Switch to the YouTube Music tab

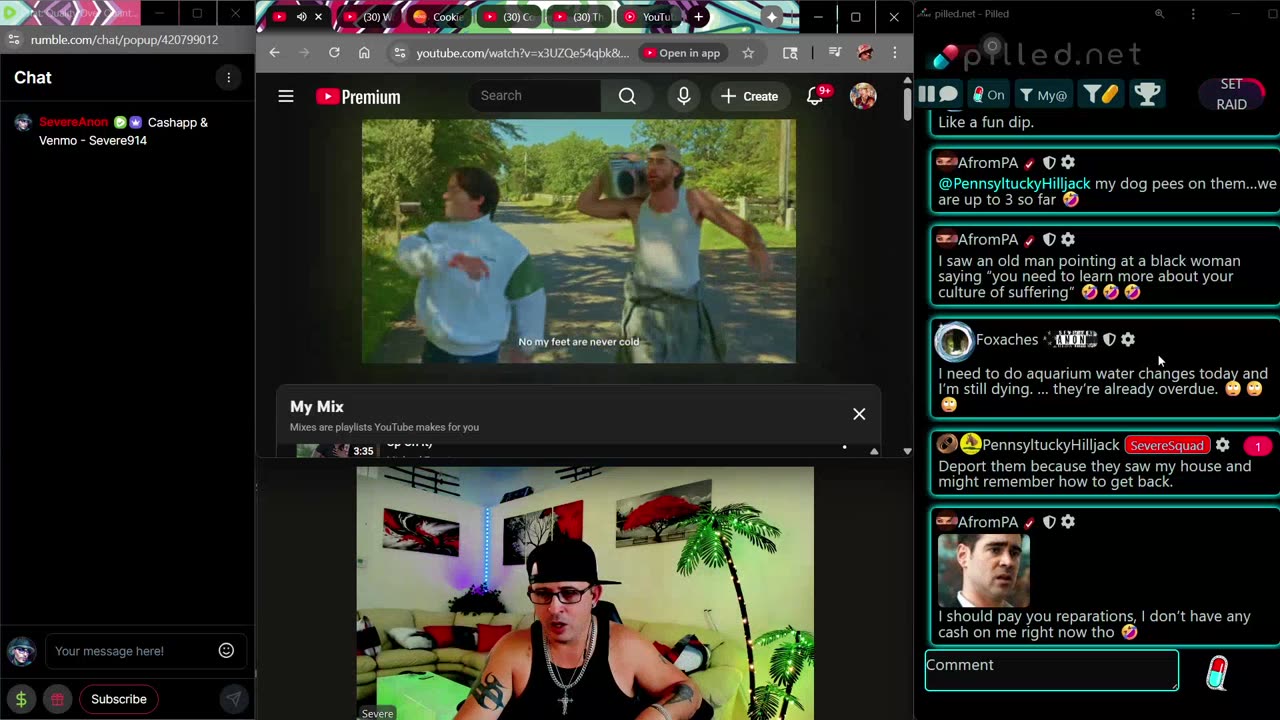pos(648,17)
